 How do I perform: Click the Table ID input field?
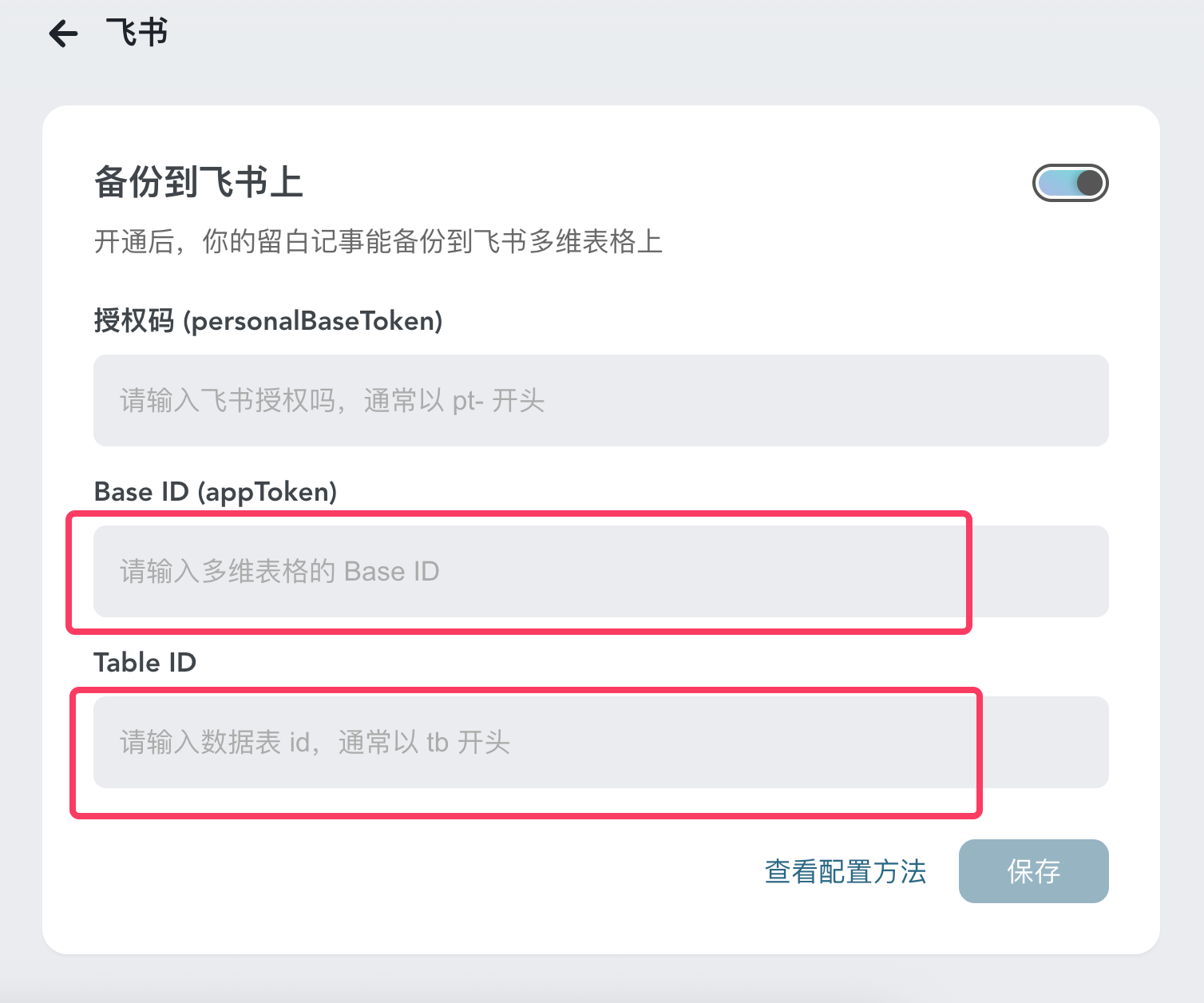tap(600, 742)
